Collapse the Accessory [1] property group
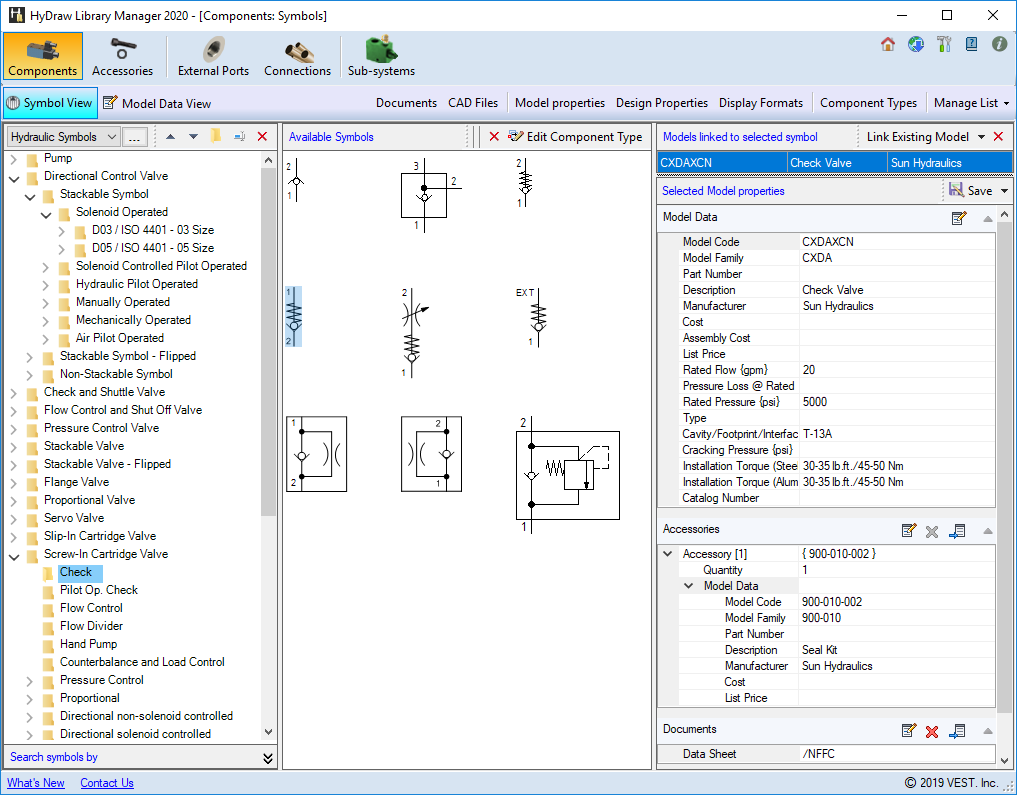 pos(668,554)
